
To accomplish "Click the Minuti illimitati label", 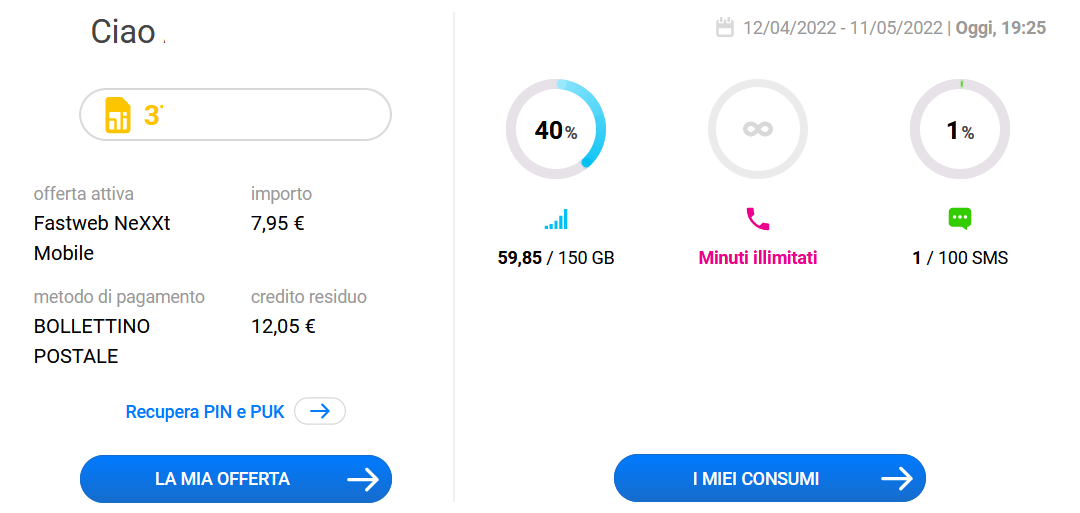I will (758, 258).
